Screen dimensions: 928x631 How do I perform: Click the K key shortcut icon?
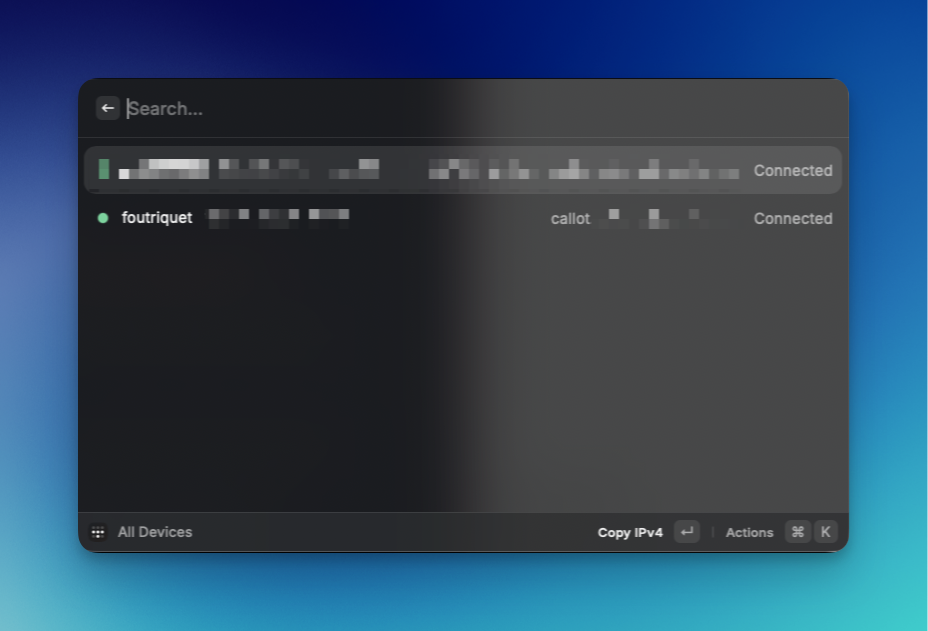coord(825,532)
